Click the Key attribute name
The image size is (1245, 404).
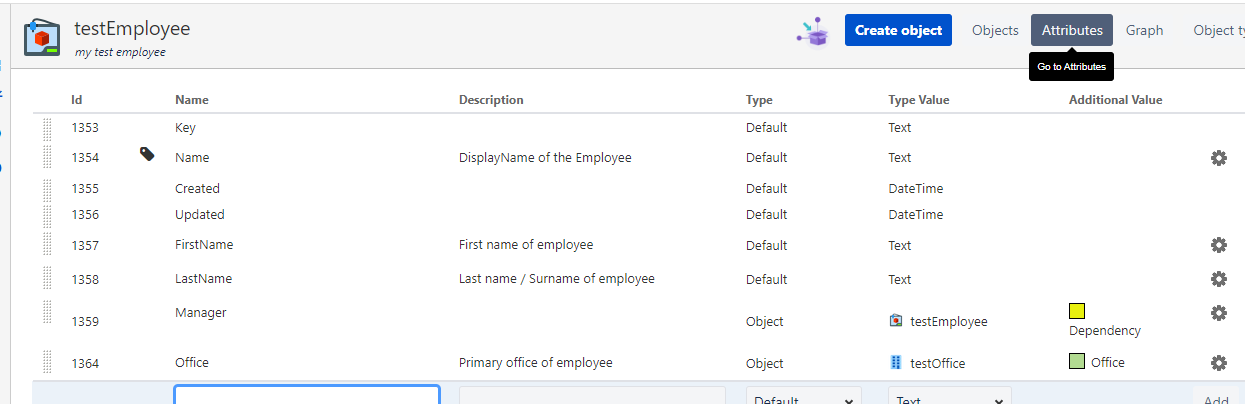point(185,128)
